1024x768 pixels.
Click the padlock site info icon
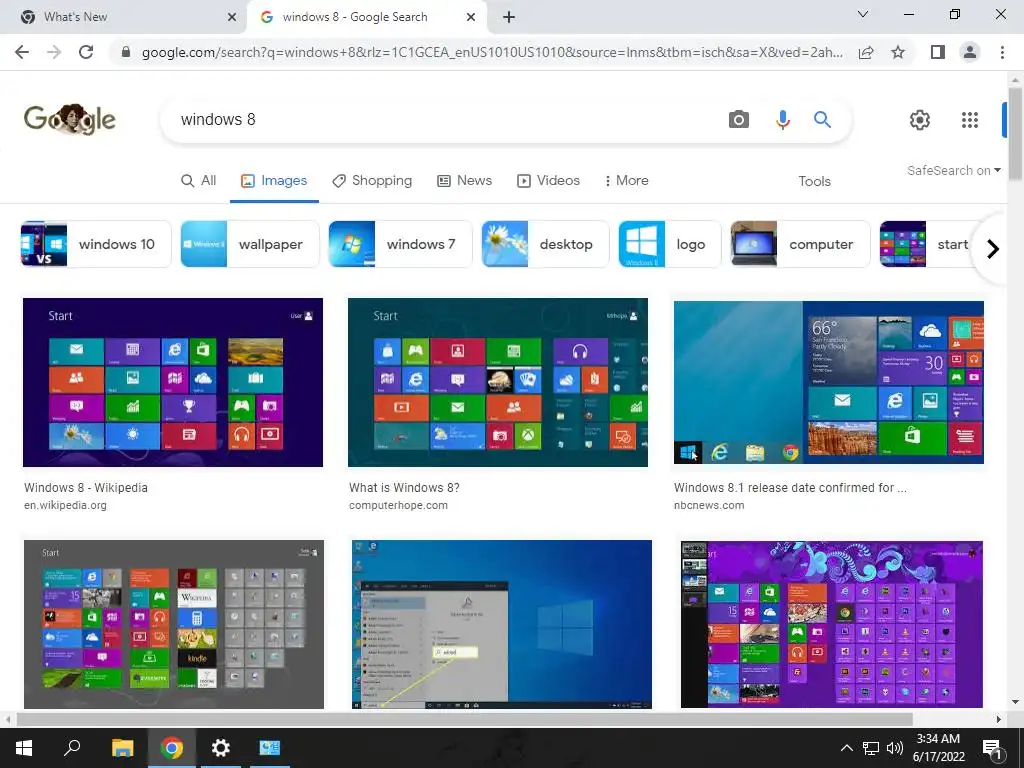[126, 52]
